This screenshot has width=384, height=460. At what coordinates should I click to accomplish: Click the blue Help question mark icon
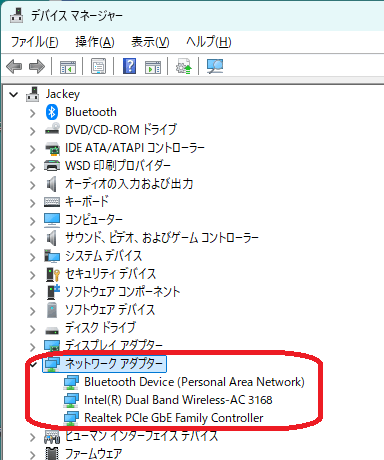tap(129, 66)
